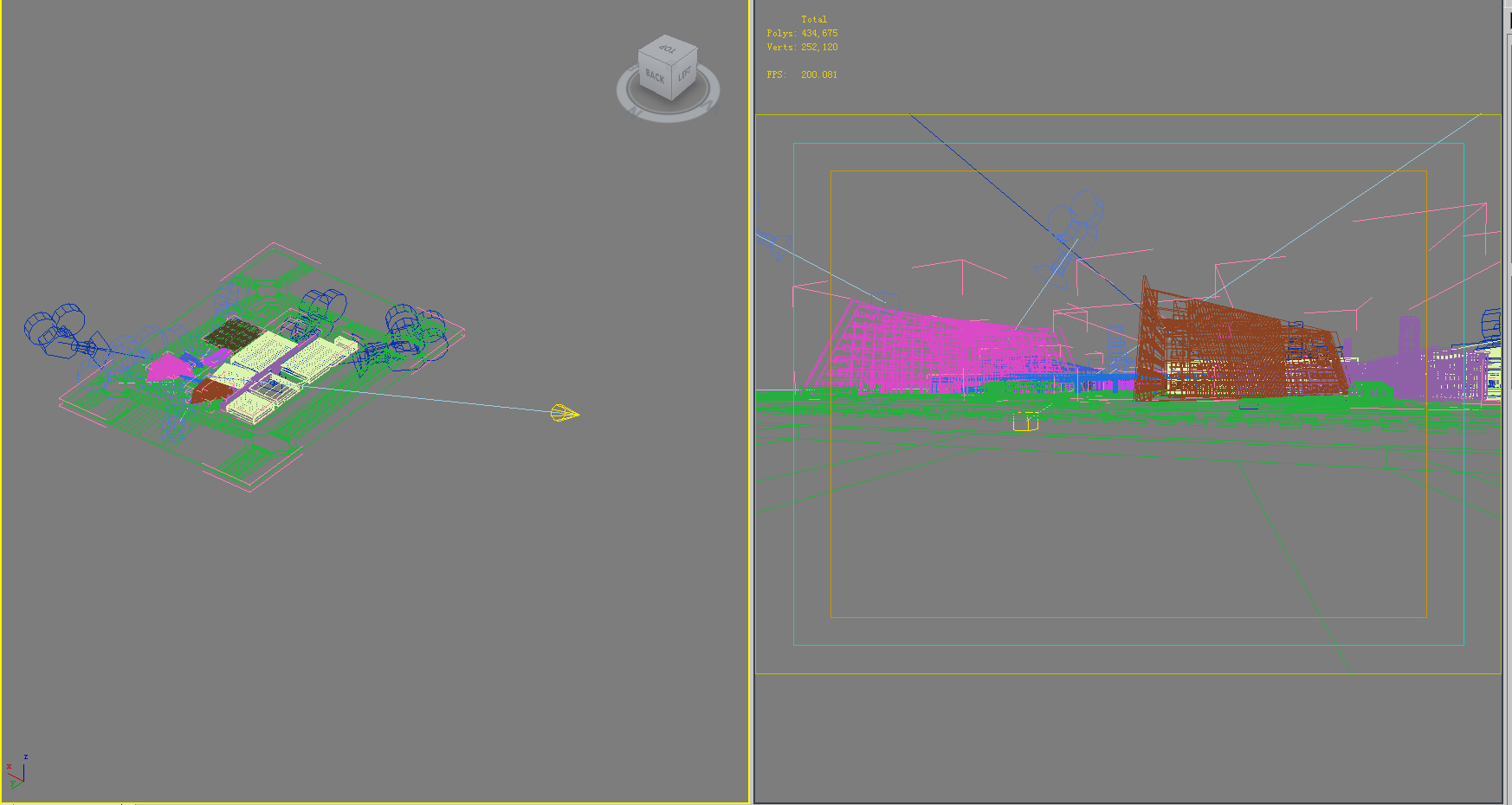The height and width of the screenshot is (805, 1512).
Task: Click the LEFT face of the ViewCube
Action: [684, 74]
